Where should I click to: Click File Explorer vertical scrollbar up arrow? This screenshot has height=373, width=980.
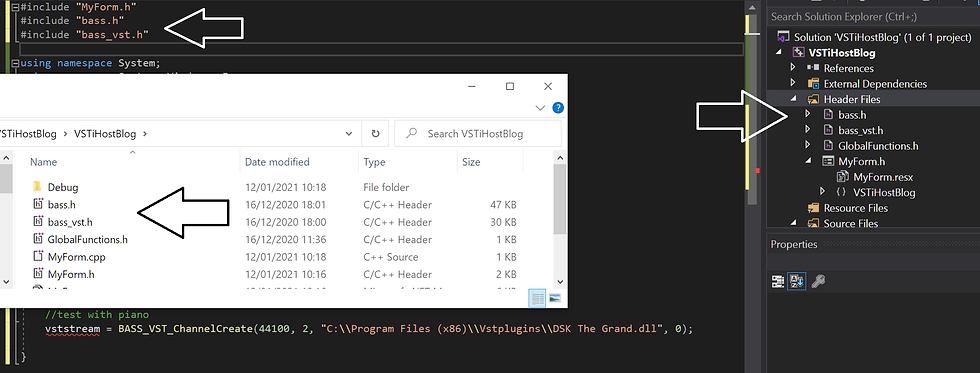coord(559,159)
